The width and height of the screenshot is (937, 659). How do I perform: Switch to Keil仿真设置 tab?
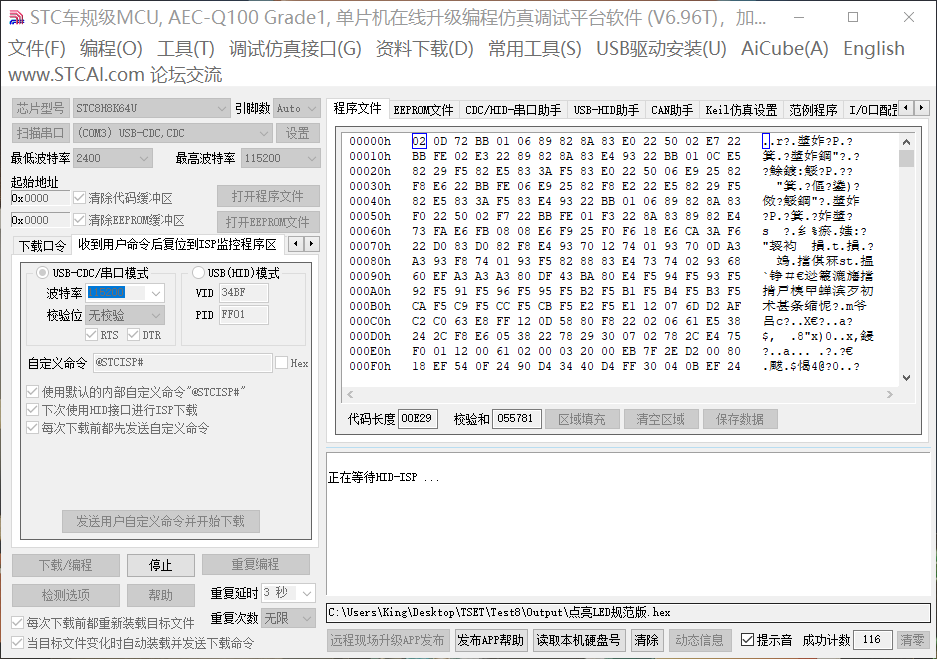click(x=741, y=110)
